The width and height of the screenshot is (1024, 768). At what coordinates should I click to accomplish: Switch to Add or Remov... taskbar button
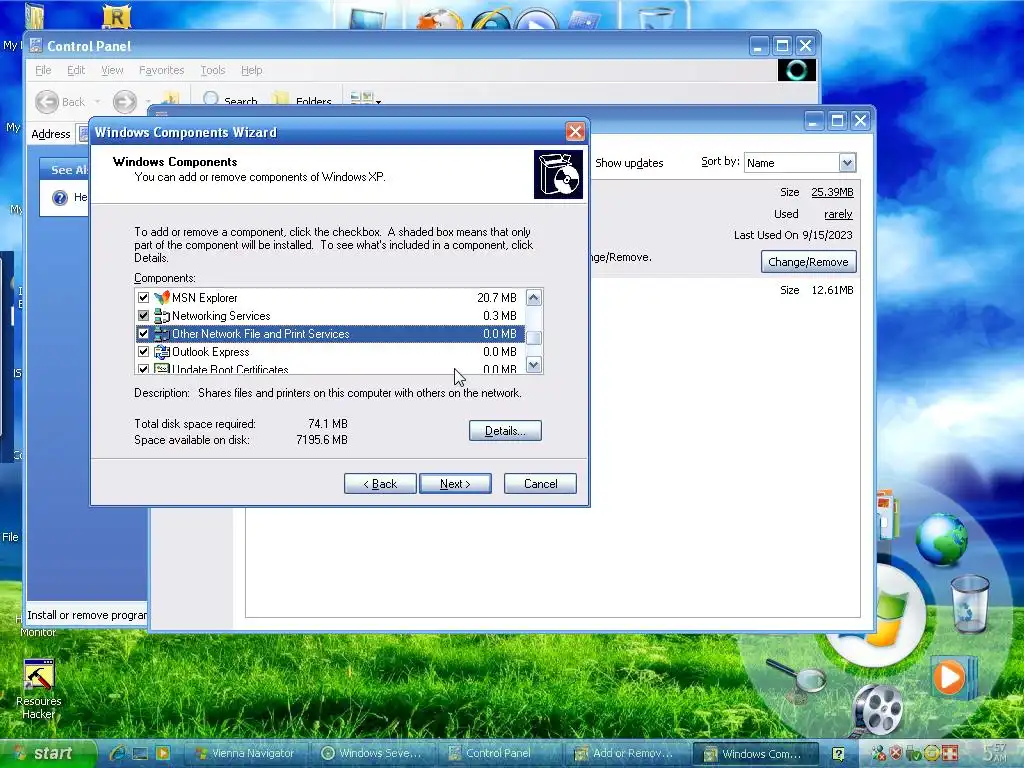coord(624,754)
